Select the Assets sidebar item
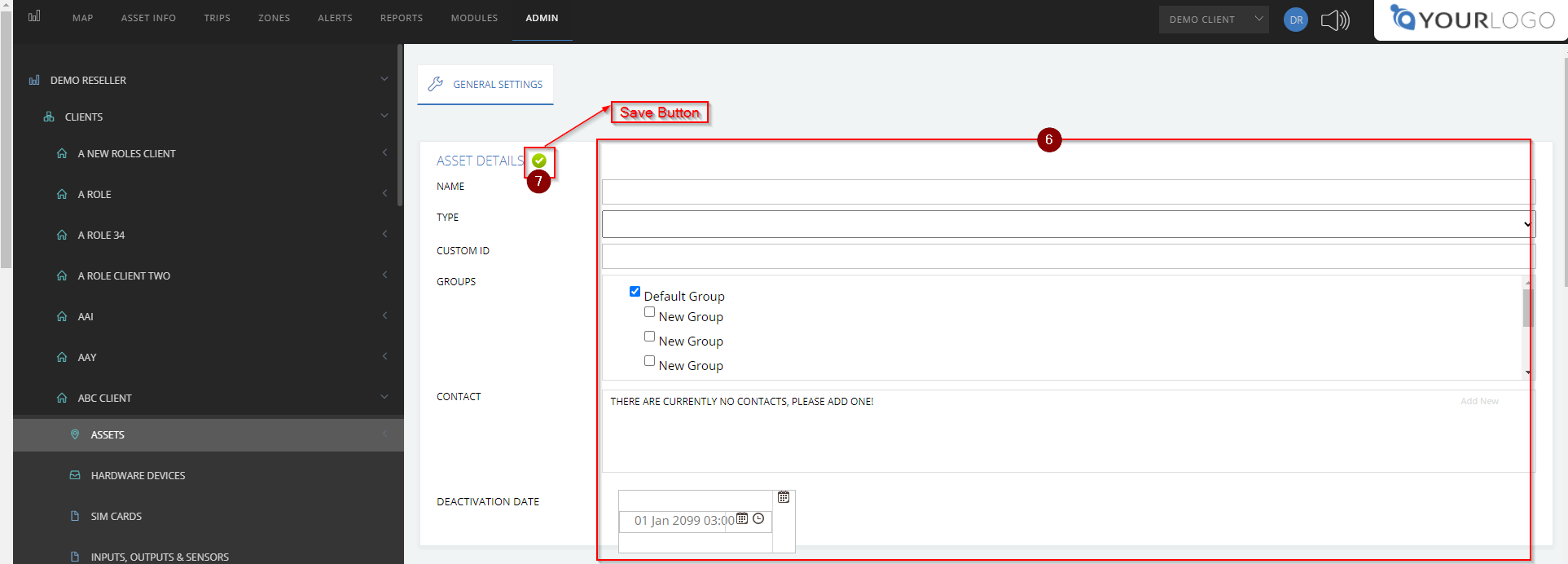Image resolution: width=1568 pixels, height=564 pixels. click(209, 434)
